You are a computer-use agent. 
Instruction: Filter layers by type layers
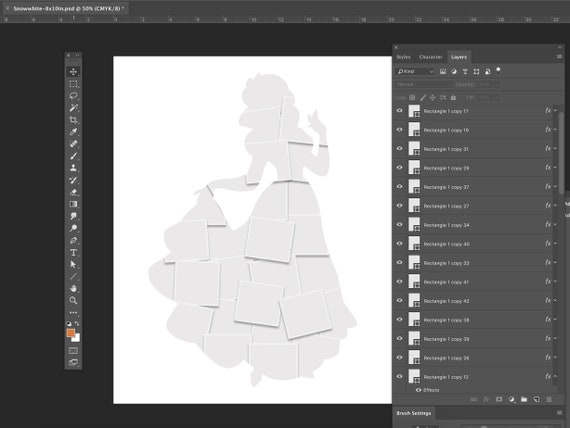[x=465, y=72]
